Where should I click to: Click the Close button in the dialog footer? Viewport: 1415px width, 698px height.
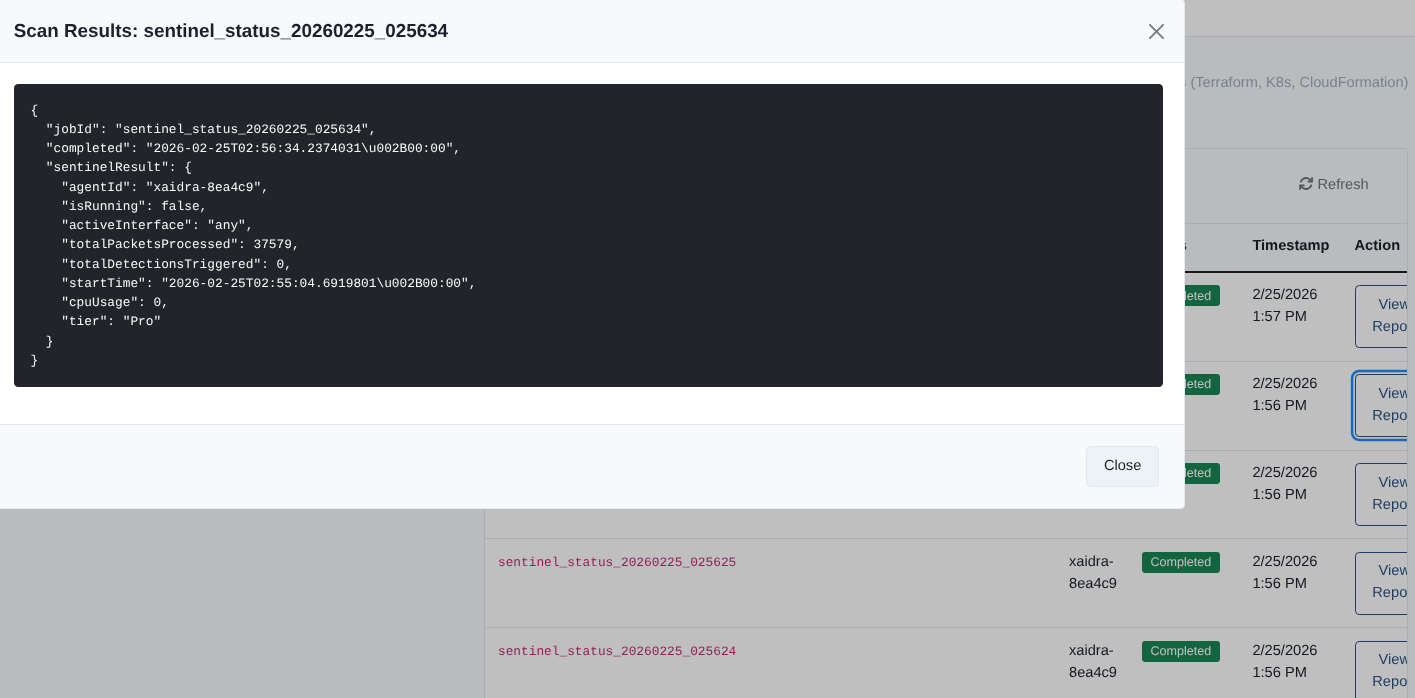[1122, 466]
